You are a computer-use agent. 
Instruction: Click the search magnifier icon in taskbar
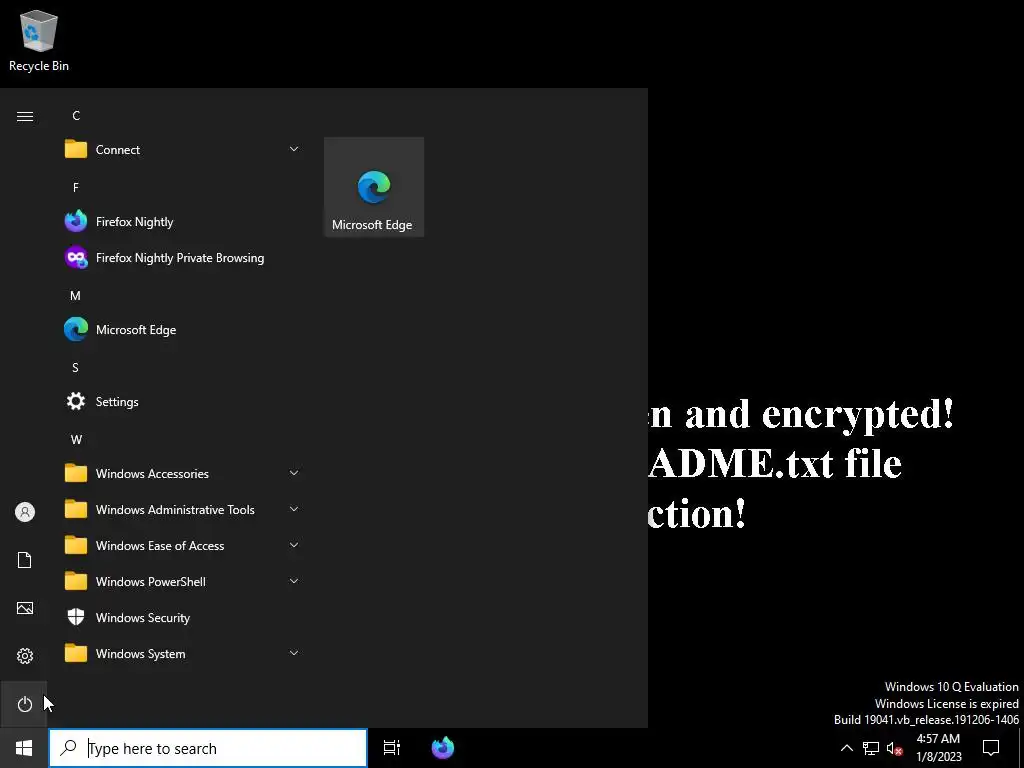68,748
